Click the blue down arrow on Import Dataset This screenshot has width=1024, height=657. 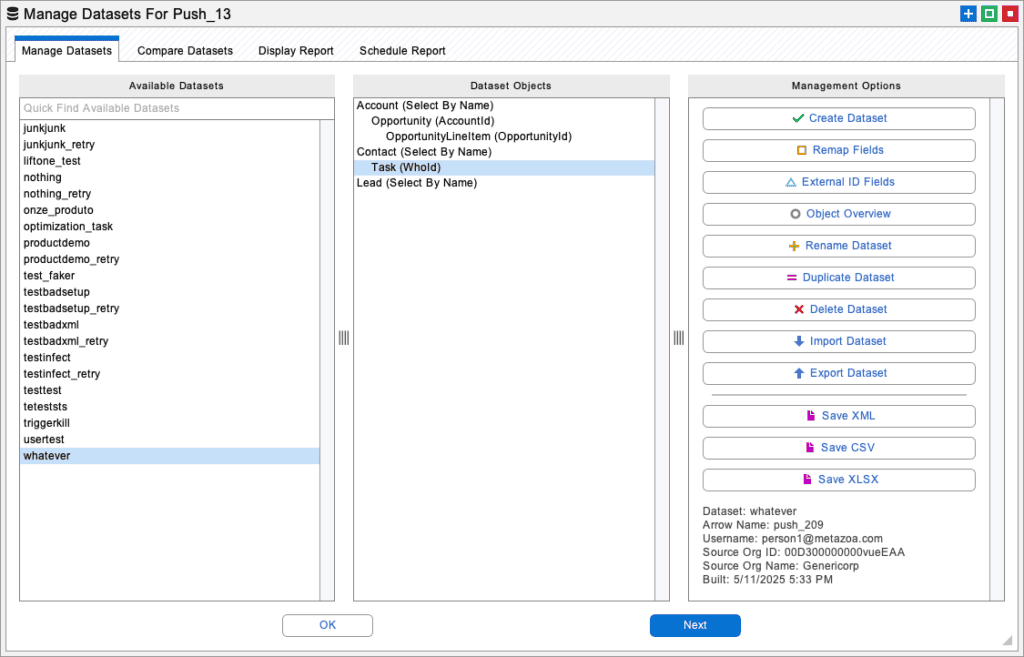[x=799, y=341]
